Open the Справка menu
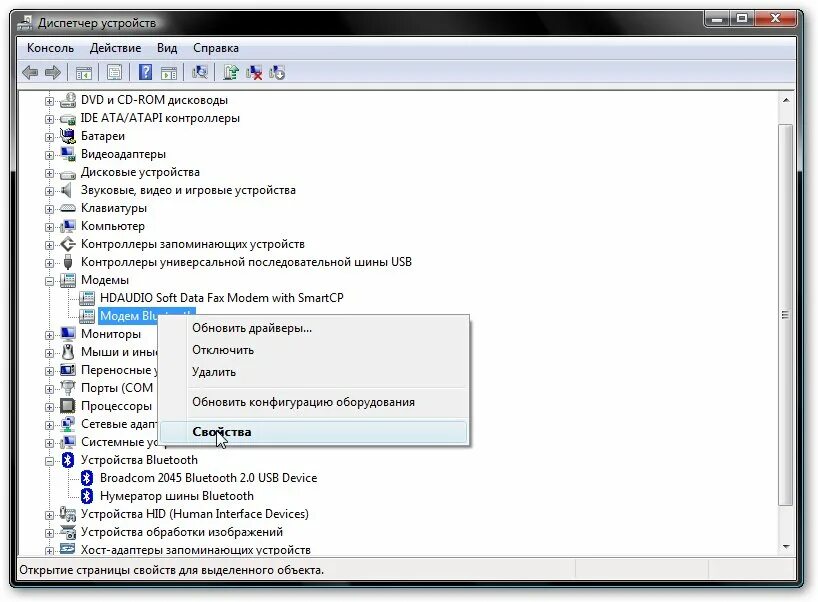The width and height of the screenshot is (818, 602). coord(216,48)
